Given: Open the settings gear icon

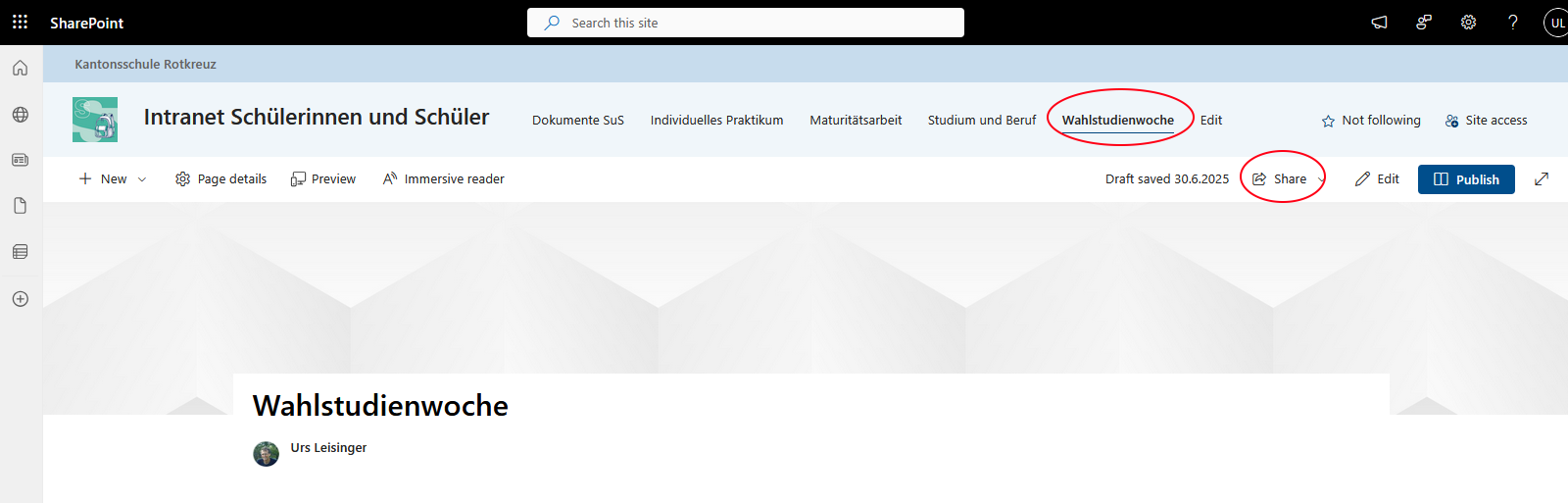Looking at the screenshot, I should (x=1468, y=23).
